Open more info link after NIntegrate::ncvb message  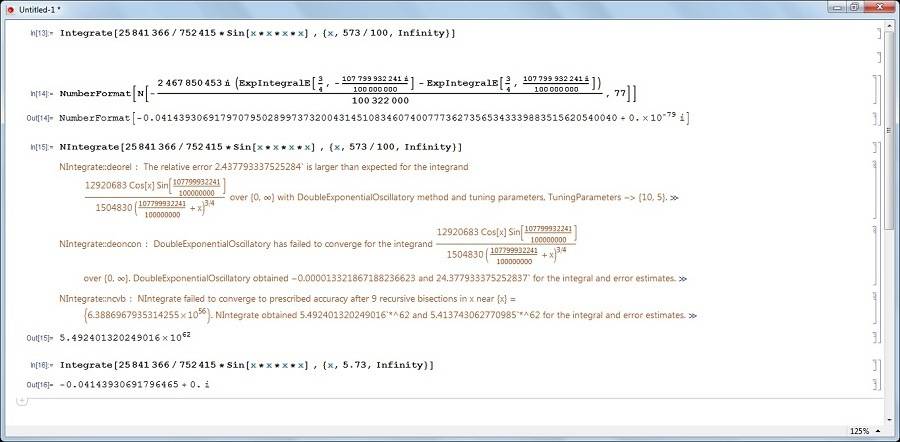[x=692, y=316]
